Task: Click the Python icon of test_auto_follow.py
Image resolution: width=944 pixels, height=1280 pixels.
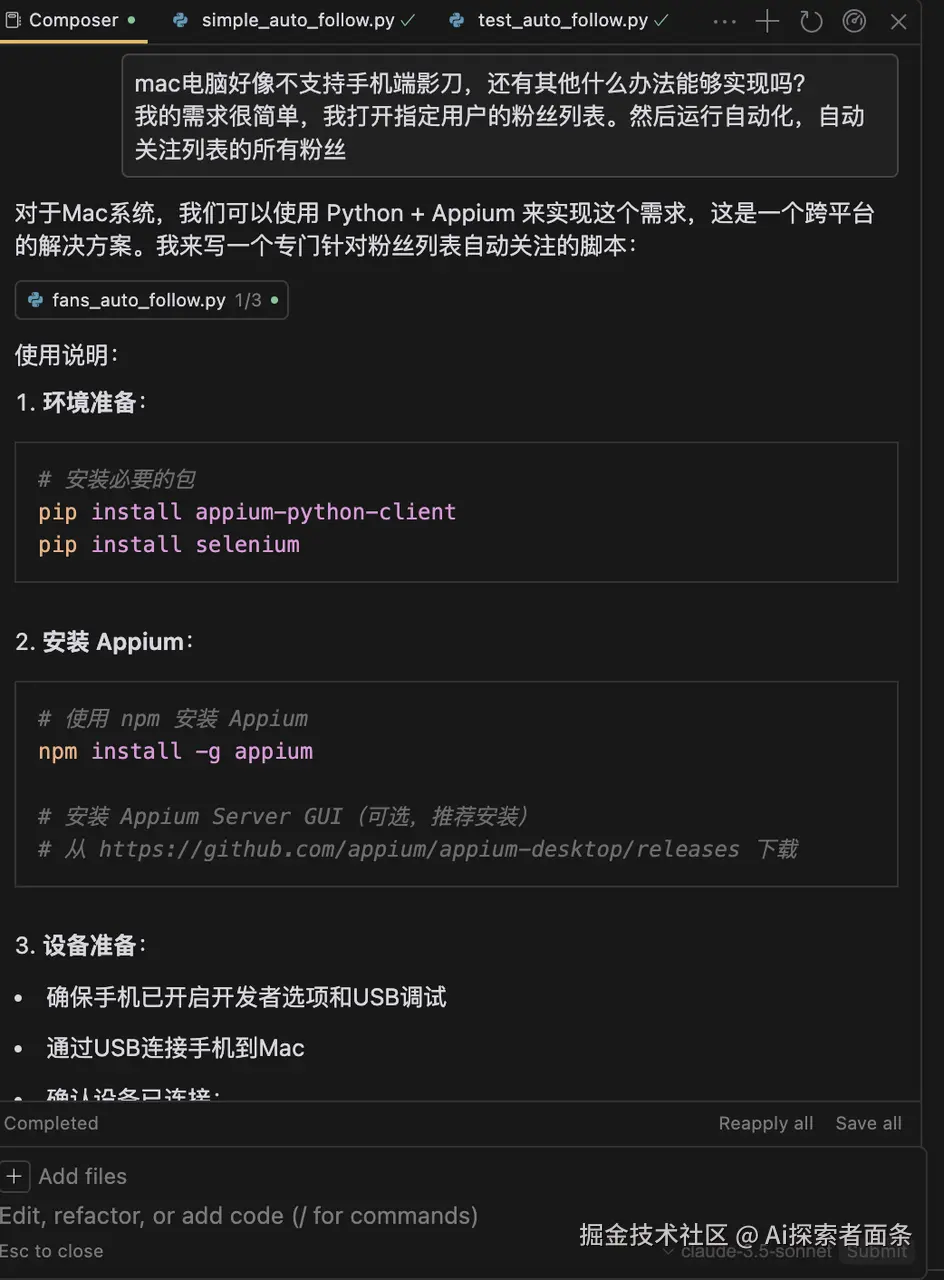Action: pyautogui.click(x=457, y=20)
